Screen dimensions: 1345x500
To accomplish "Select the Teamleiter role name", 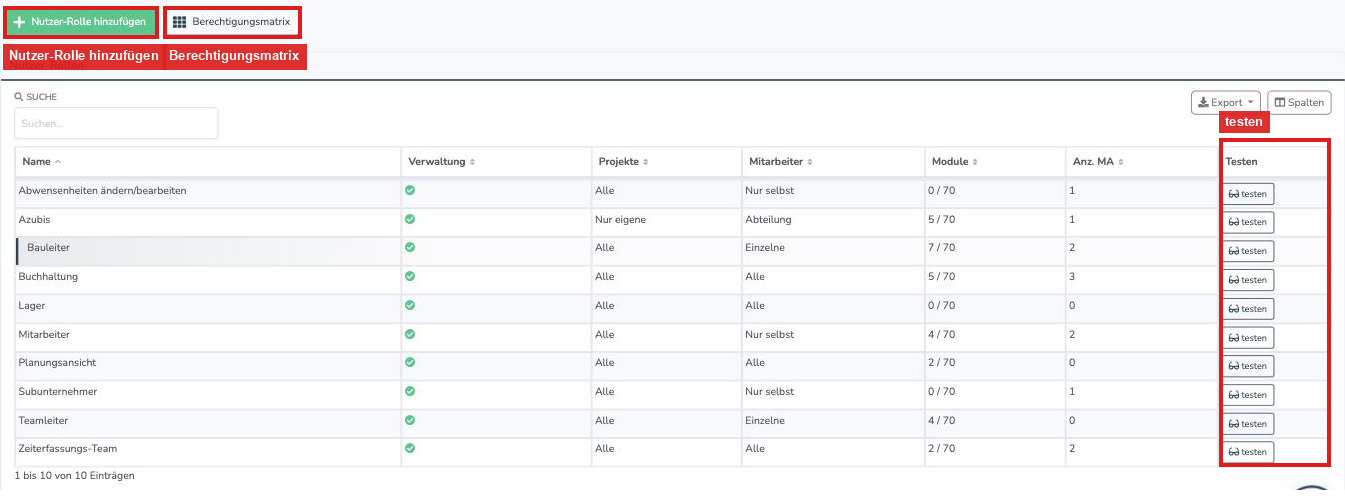I will [x=43, y=420].
